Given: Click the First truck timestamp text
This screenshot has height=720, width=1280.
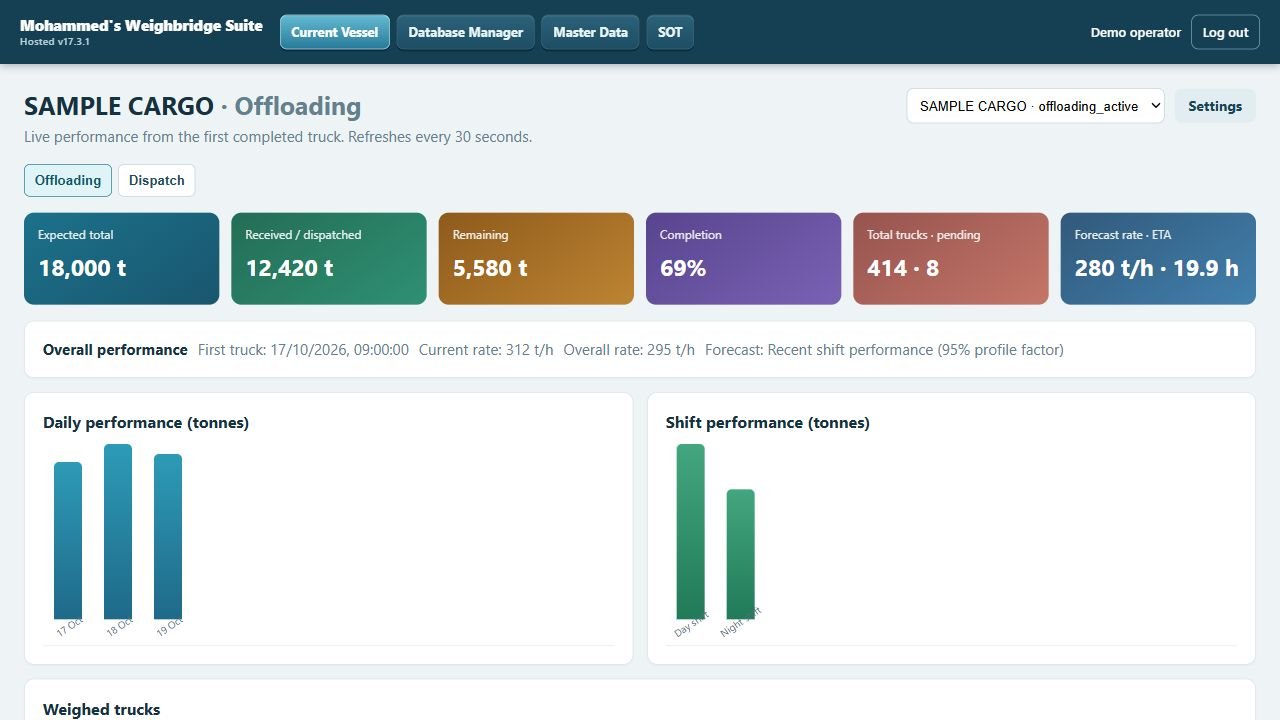Looking at the screenshot, I should (303, 350).
